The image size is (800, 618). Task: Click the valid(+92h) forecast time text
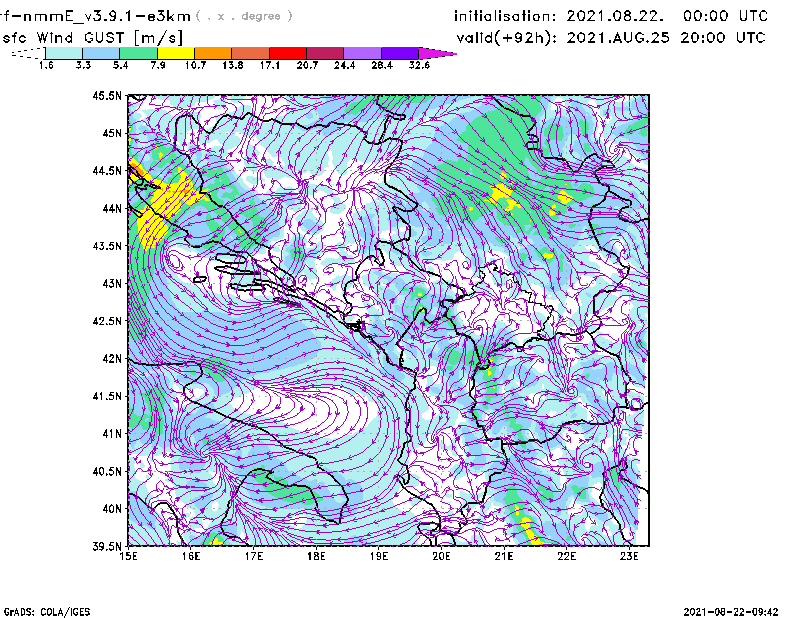pos(610,37)
